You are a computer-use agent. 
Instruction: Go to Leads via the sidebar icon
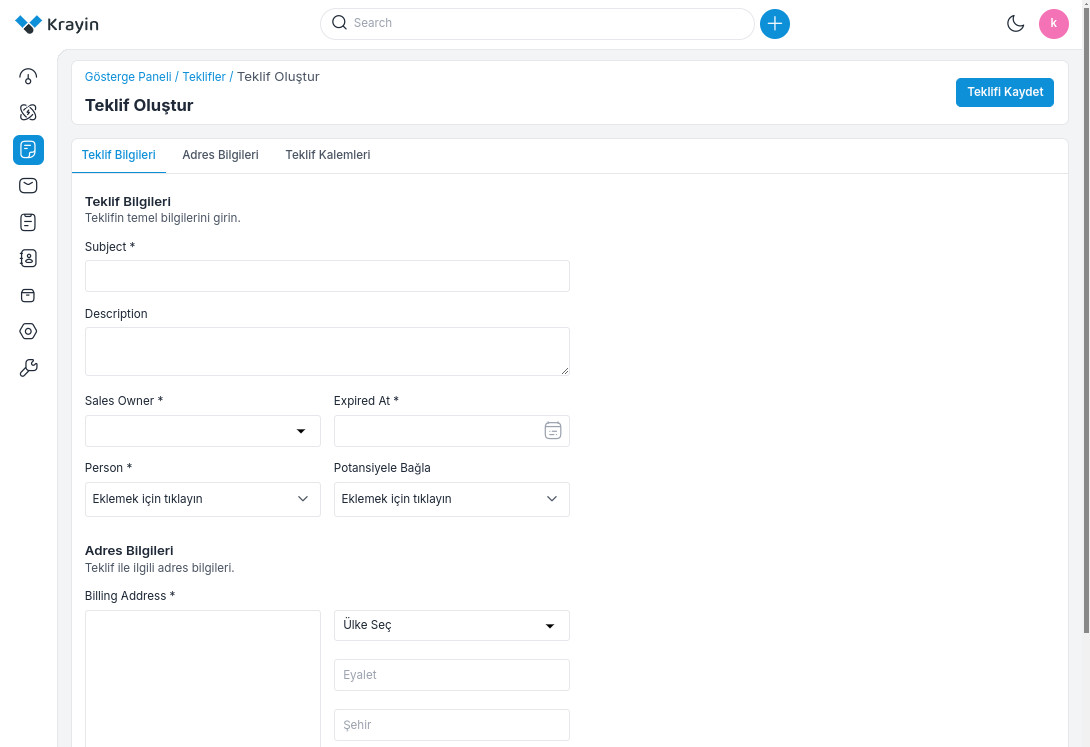coord(28,113)
